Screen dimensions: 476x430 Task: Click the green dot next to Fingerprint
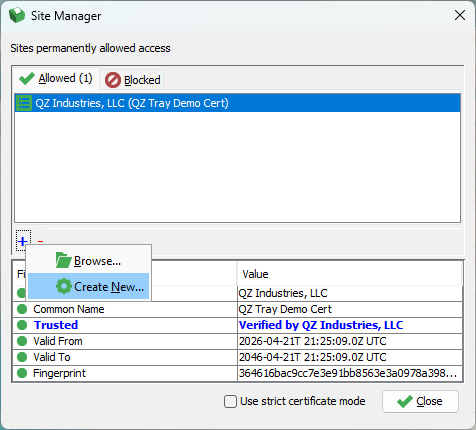click(x=22, y=373)
